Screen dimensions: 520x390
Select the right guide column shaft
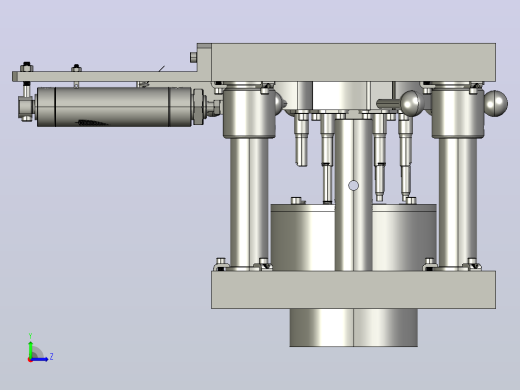coord(458,202)
